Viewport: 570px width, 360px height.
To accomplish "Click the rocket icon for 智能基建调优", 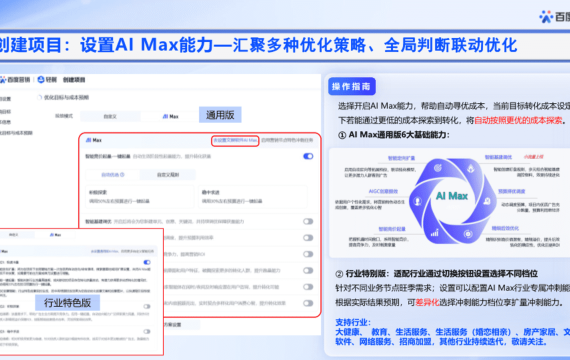I will coord(470,168).
